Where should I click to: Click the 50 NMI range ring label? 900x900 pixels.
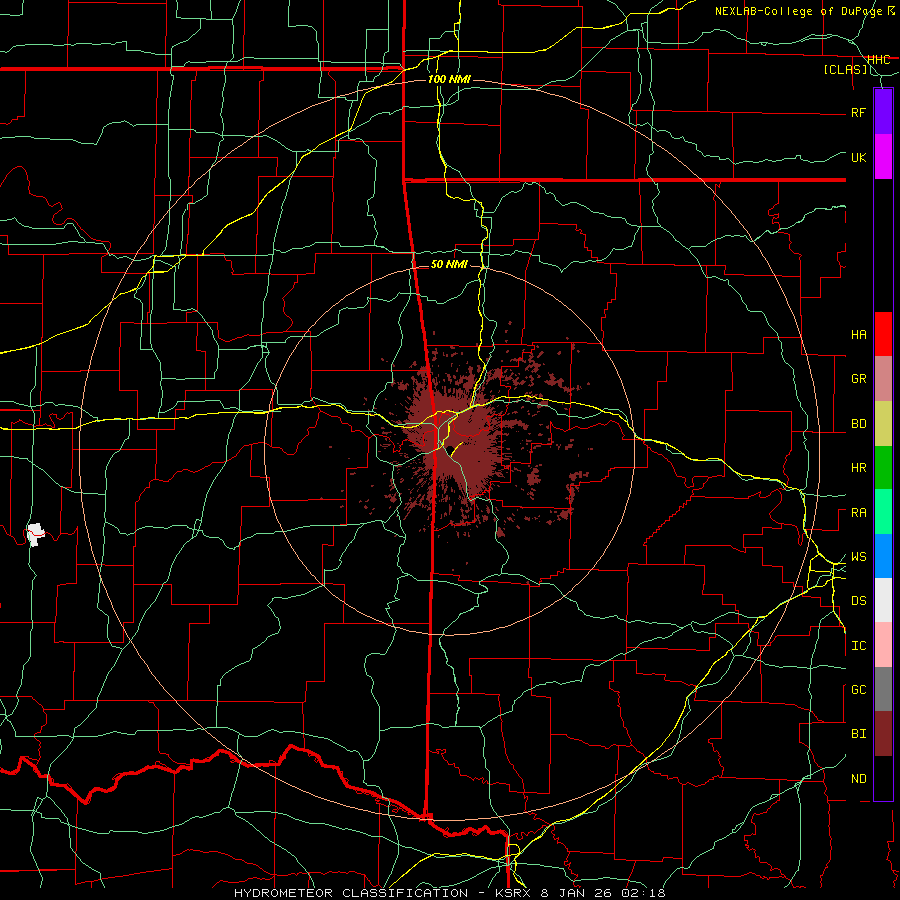(449, 264)
